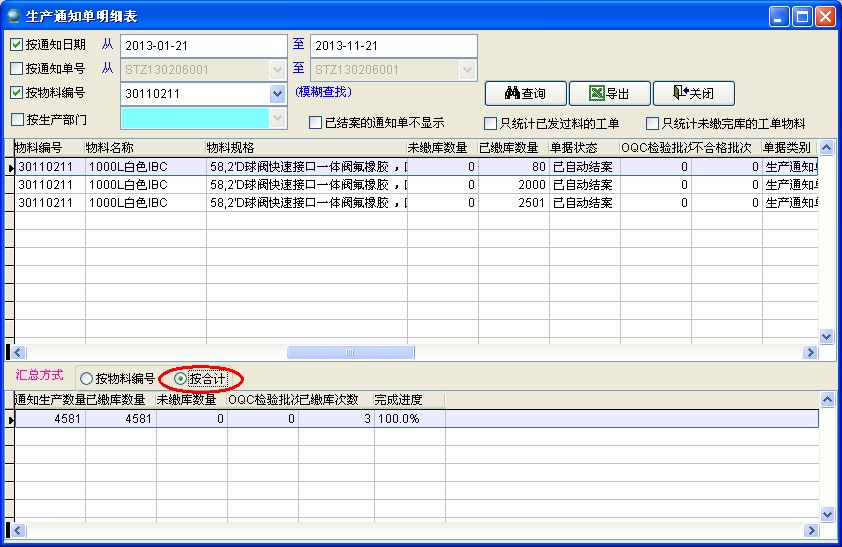Click the 关闭 exit door button
The width and height of the screenshot is (842, 547).
[x=693, y=93]
